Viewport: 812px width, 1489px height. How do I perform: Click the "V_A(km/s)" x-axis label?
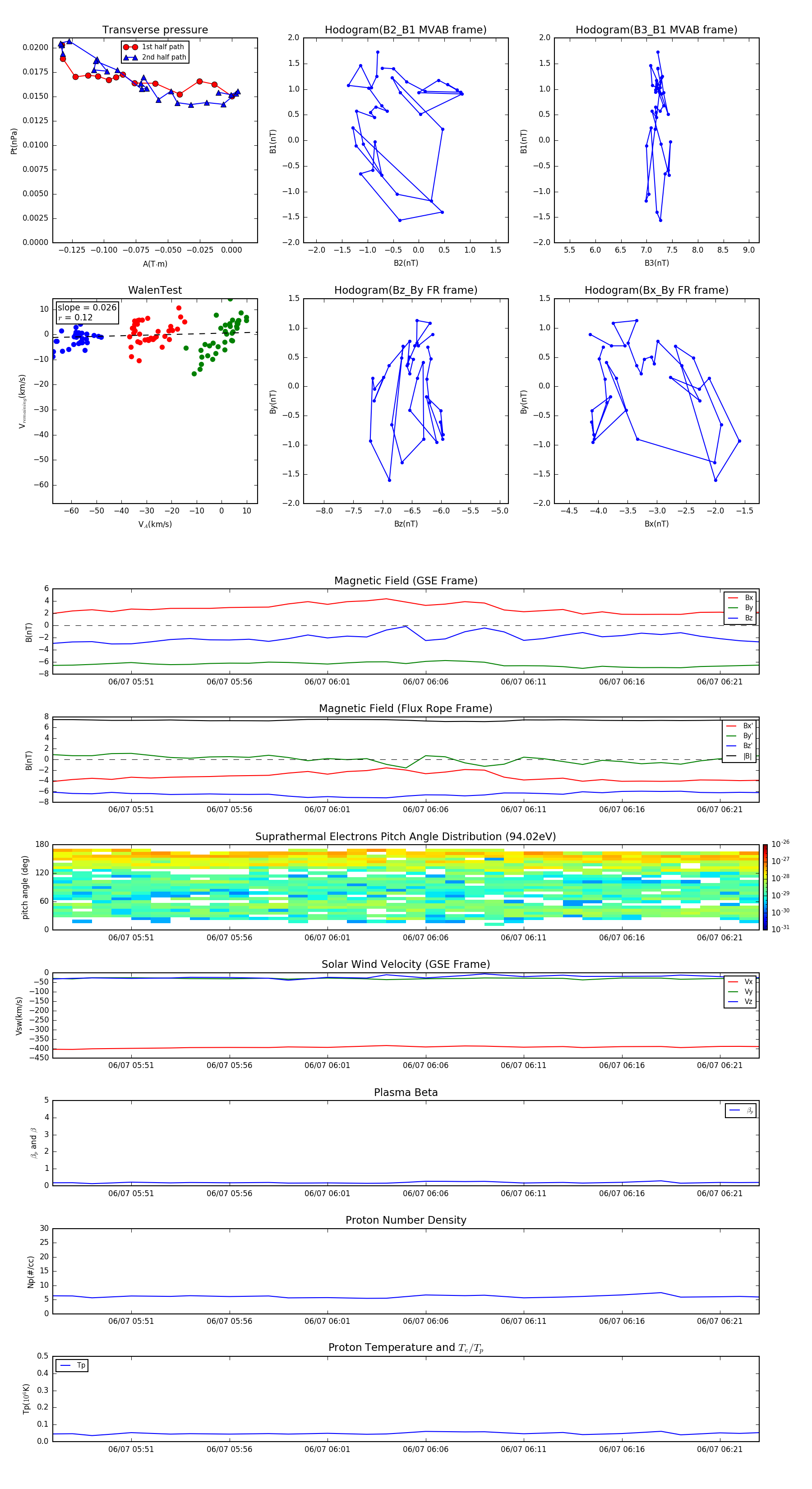[x=155, y=524]
